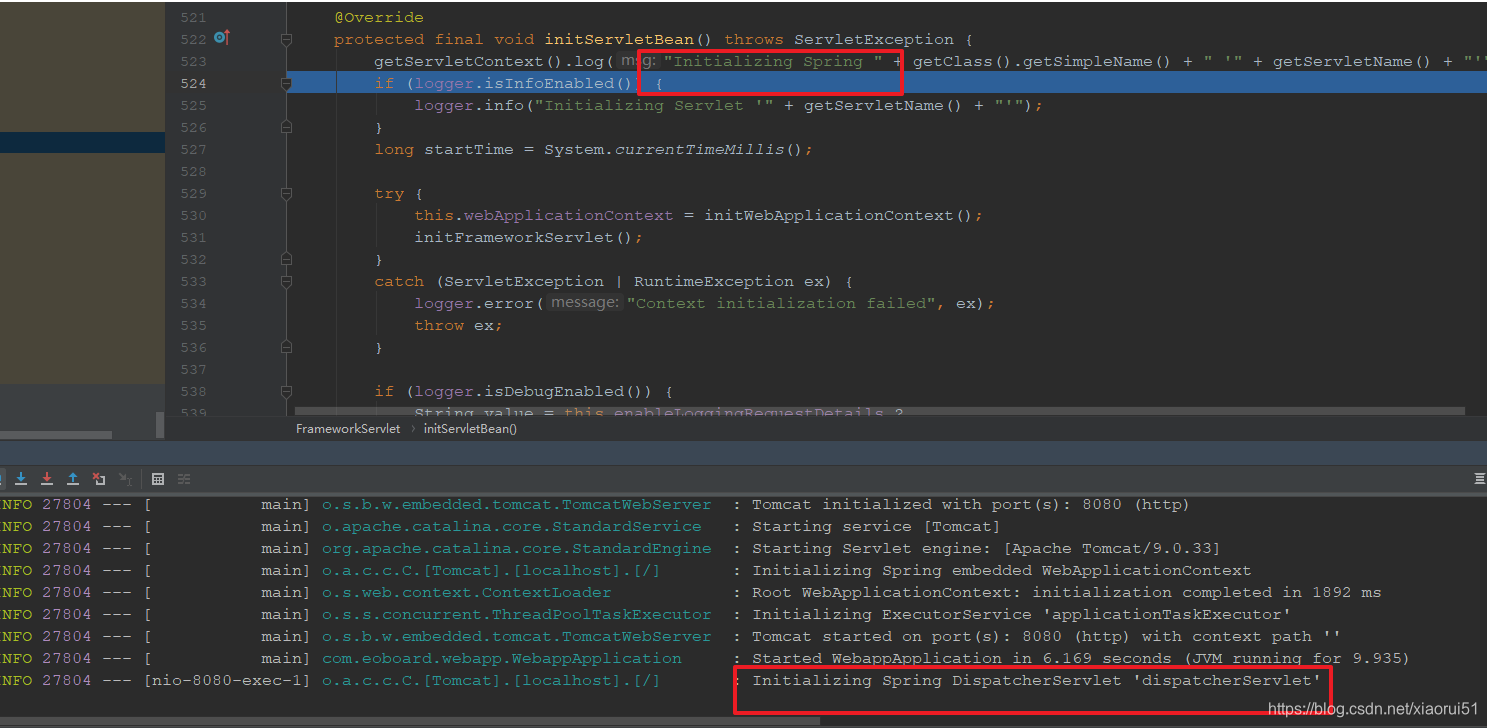Click the Drop Frame icon
The height and width of the screenshot is (728, 1487).
pos(99,479)
